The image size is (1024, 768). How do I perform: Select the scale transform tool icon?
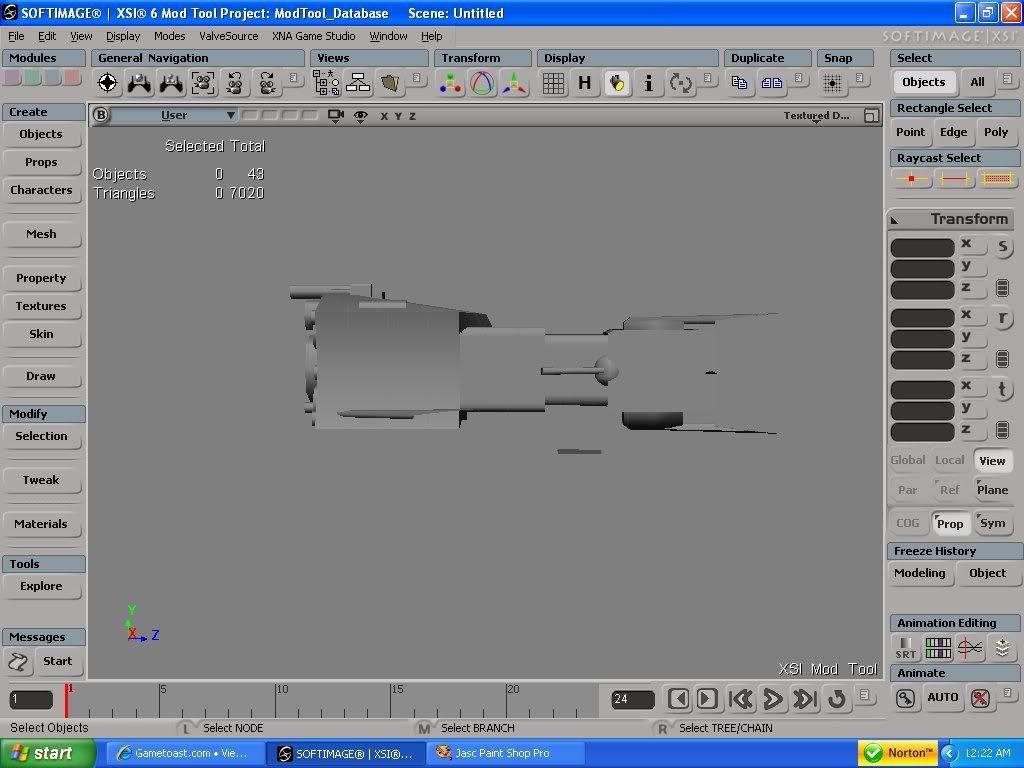[451, 83]
